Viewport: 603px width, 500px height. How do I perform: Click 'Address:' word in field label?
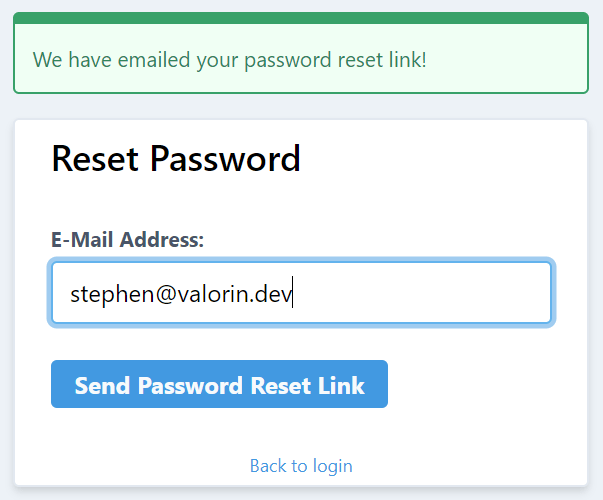(x=162, y=240)
